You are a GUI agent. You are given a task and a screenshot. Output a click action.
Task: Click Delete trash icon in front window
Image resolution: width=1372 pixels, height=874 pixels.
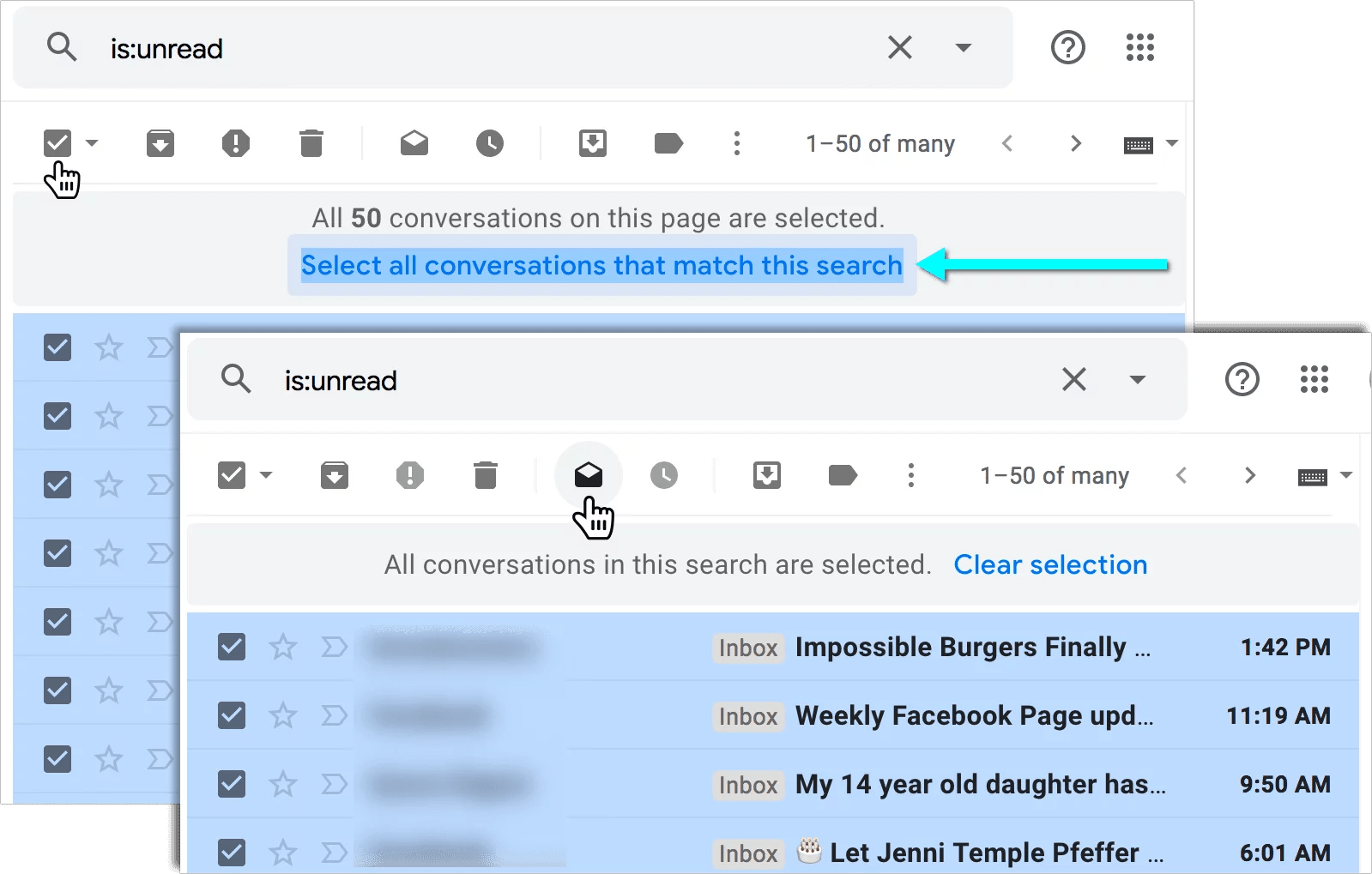(486, 475)
